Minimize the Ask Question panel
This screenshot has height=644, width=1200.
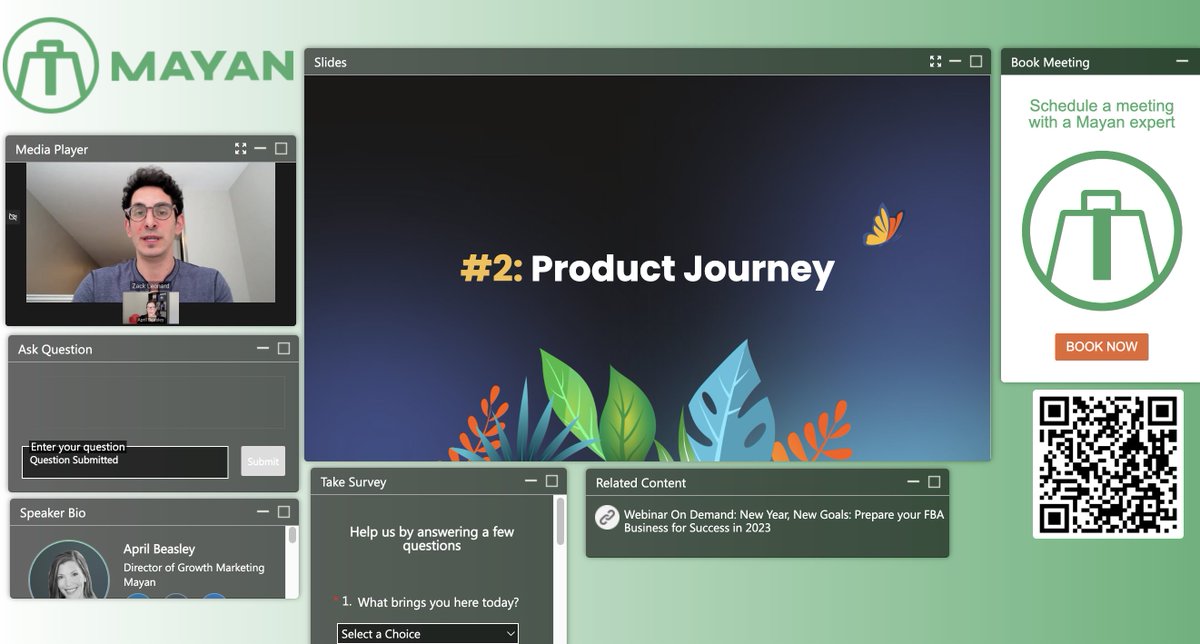point(263,348)
